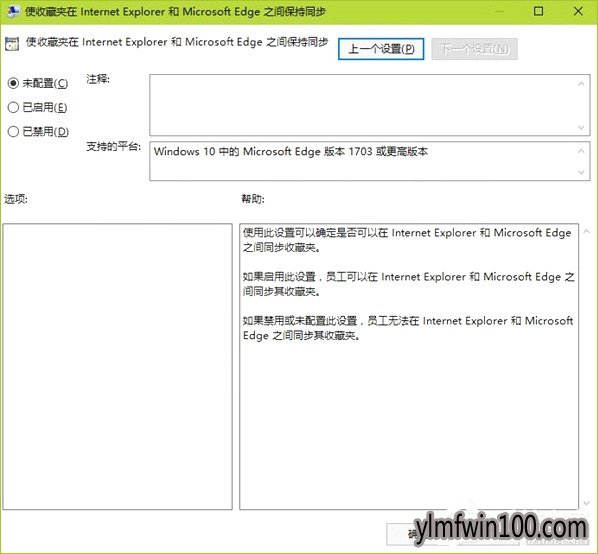Click the supported platform Windows 10 text field
The image size is (598, 554).
[x=362, y=161]
